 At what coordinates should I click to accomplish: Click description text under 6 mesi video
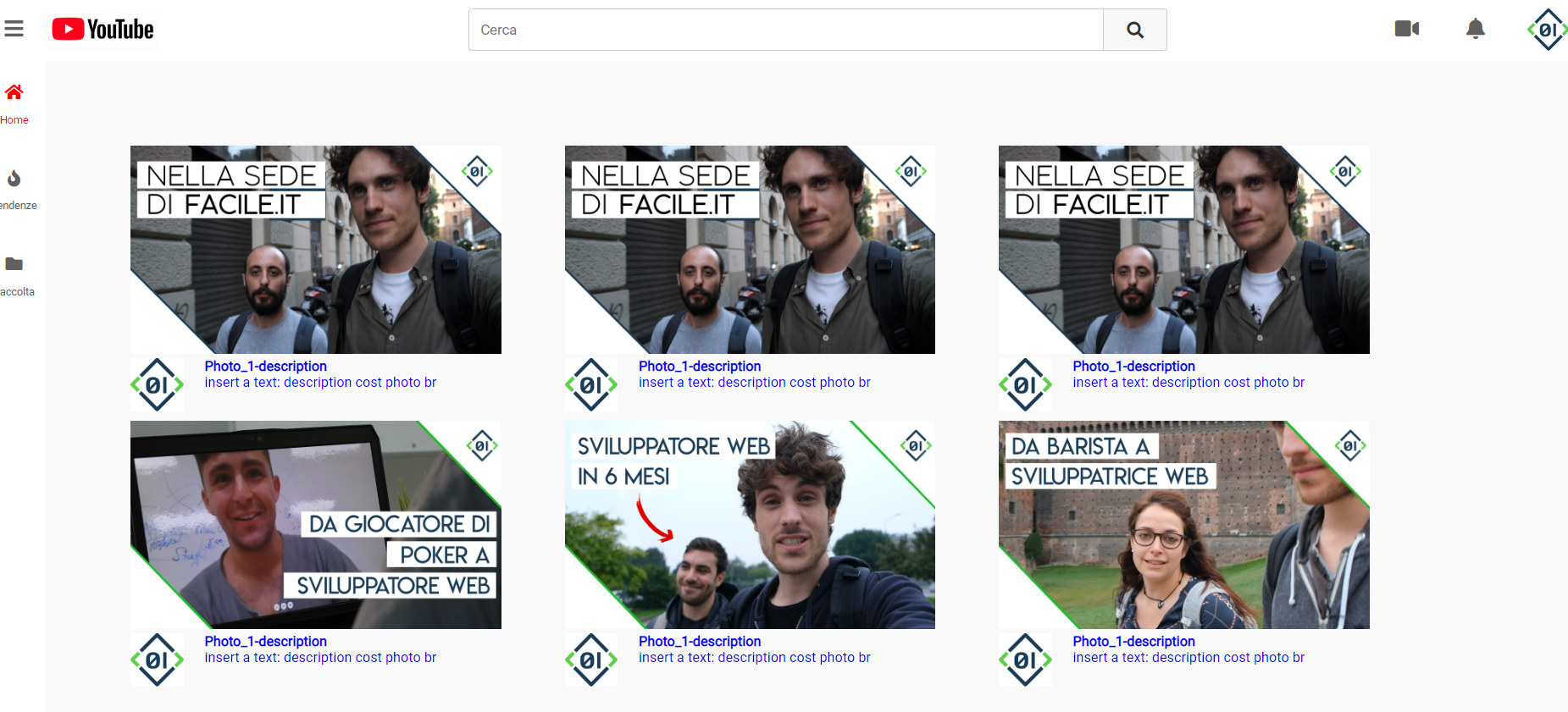click(x=755, y=658)
